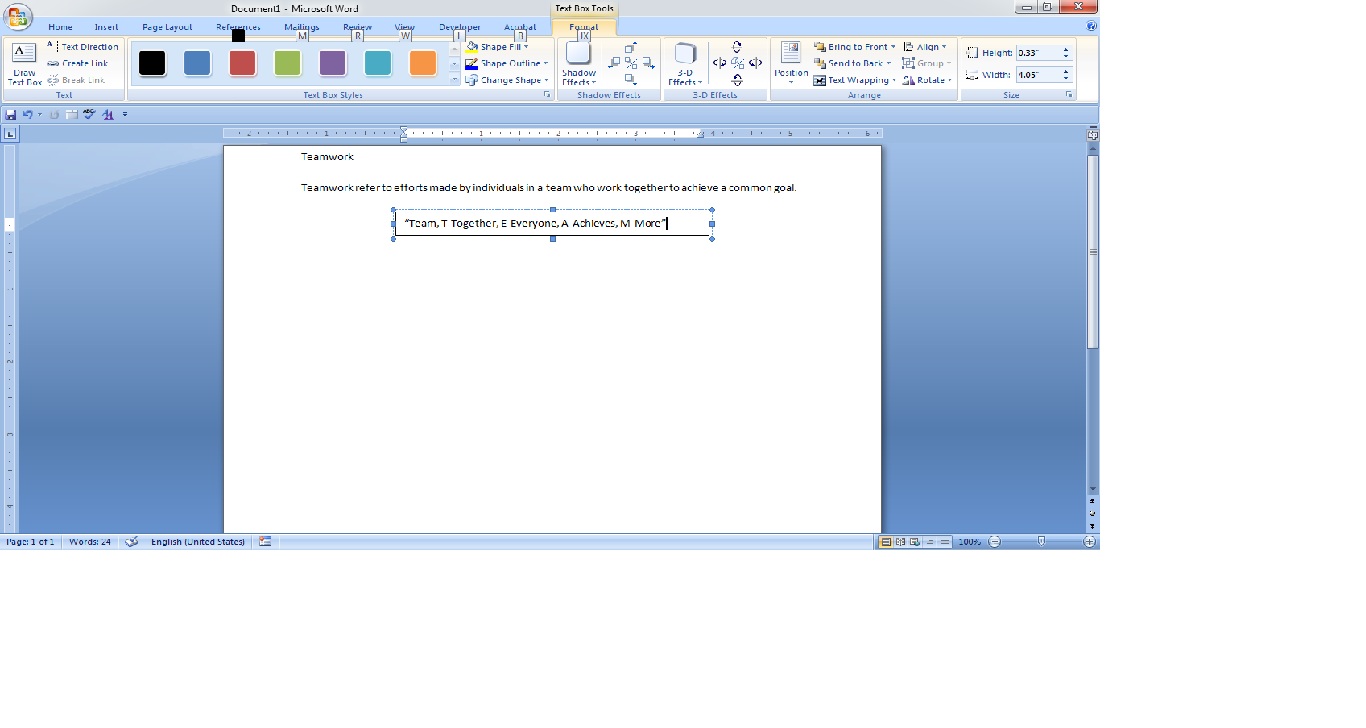Click the View Ruler button above scrollbar
Viewport: 1366px width, 728px height.
coord(1093,134)
